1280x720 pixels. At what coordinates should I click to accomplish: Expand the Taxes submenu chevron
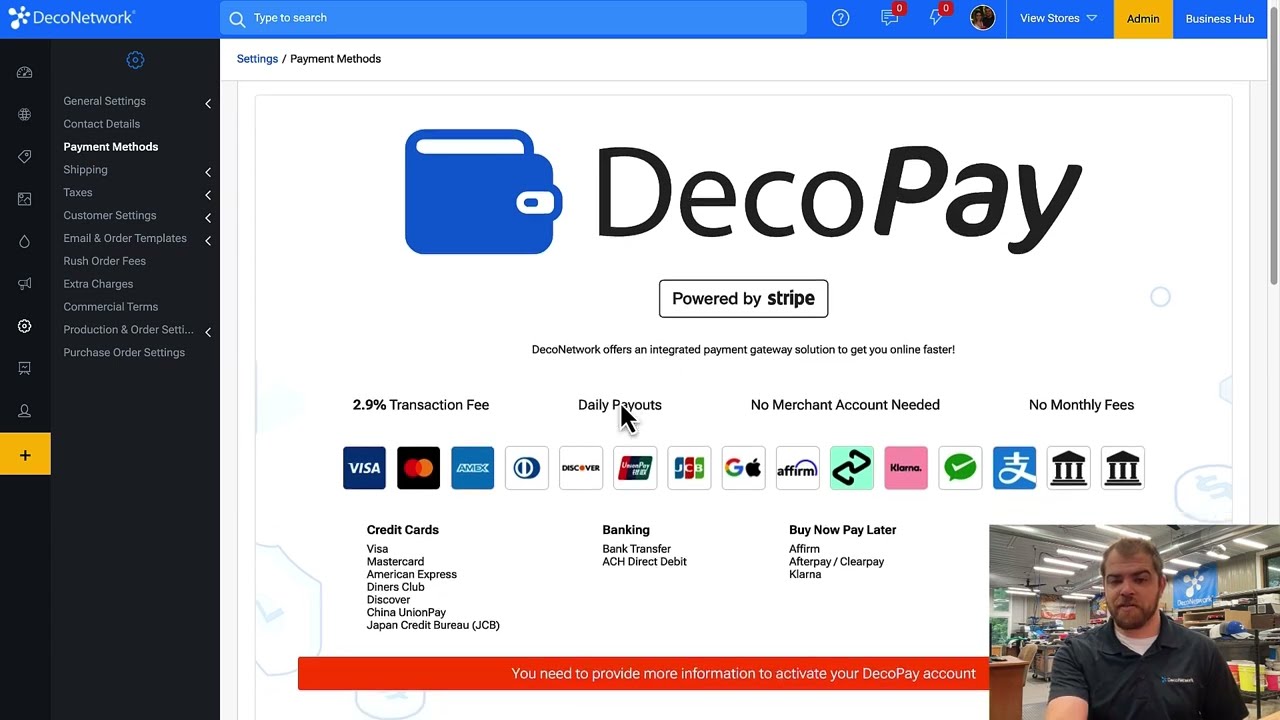[x=208, y=195]
